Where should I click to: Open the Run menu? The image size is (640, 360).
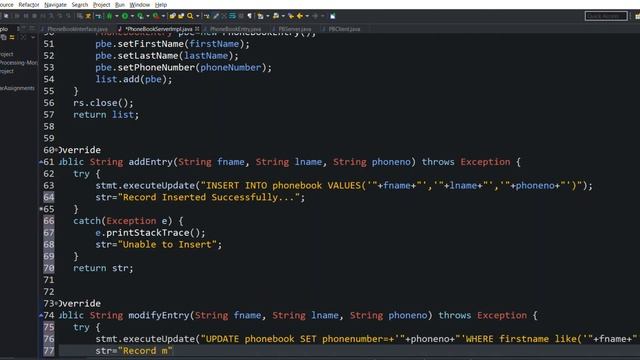[x=120, y=4]
